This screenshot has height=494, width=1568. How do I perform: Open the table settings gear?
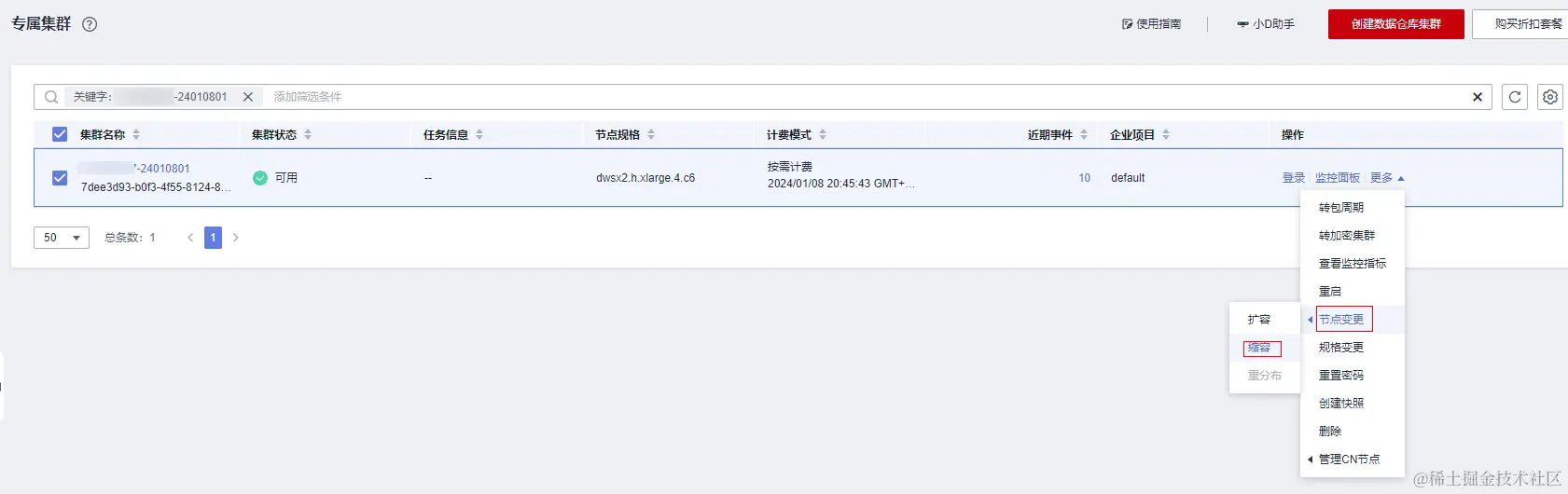[x=1550, y=97]
